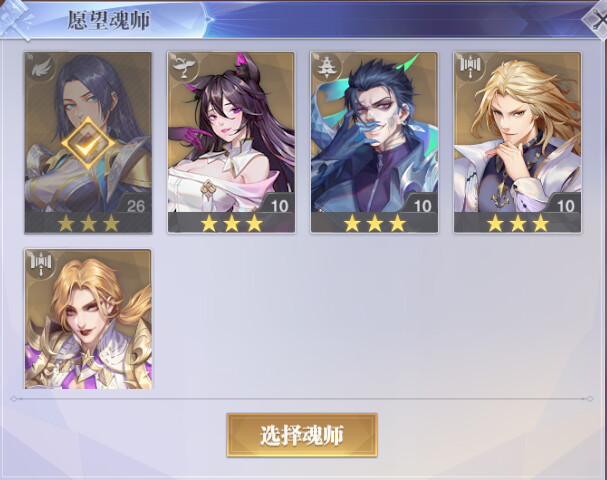The image size is (607, 480).
Task: Select the long blond-haired man card
Action: 518,142
